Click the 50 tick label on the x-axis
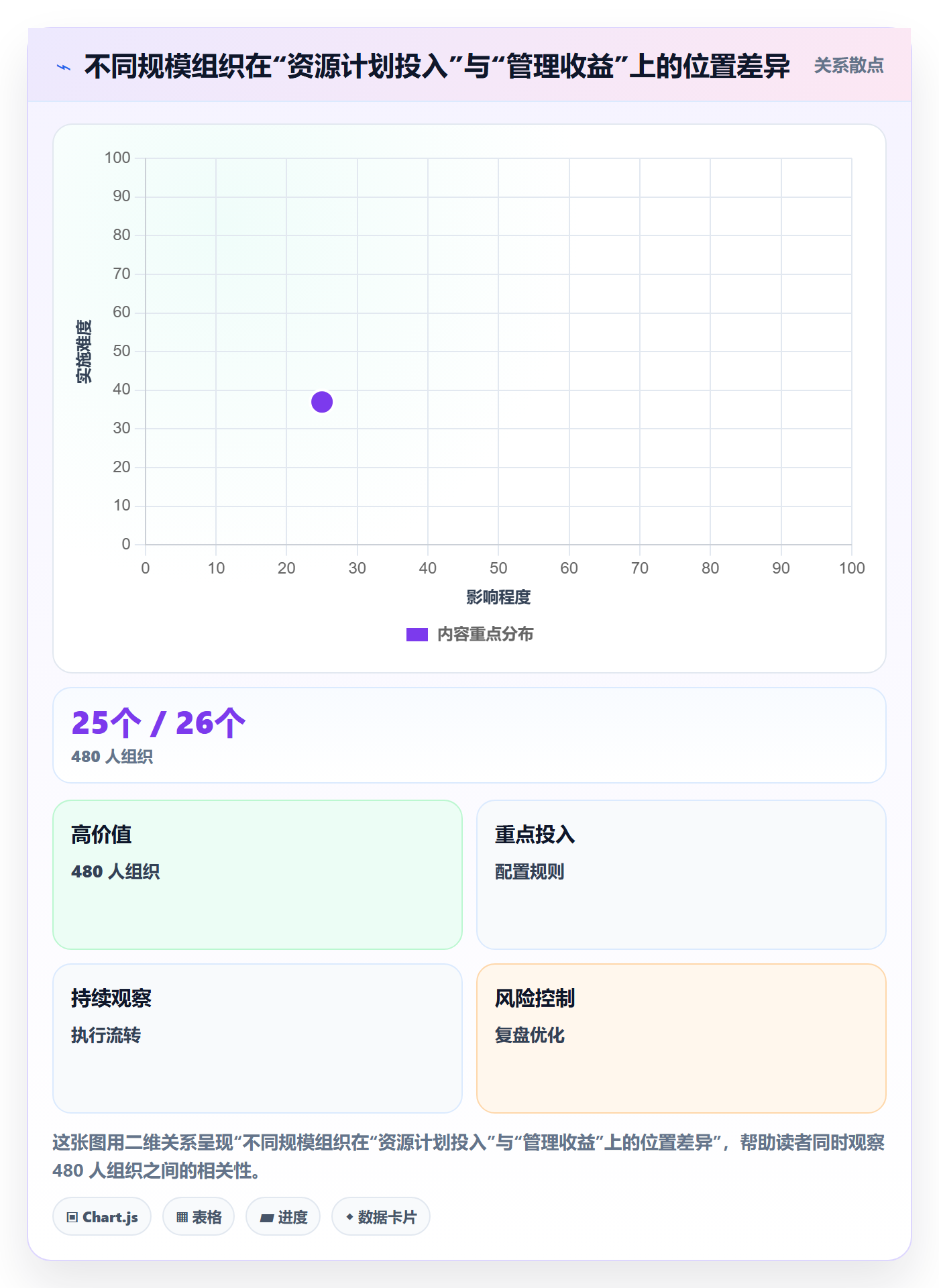This screenshot has width=939, height=1288. coord(498,568)
